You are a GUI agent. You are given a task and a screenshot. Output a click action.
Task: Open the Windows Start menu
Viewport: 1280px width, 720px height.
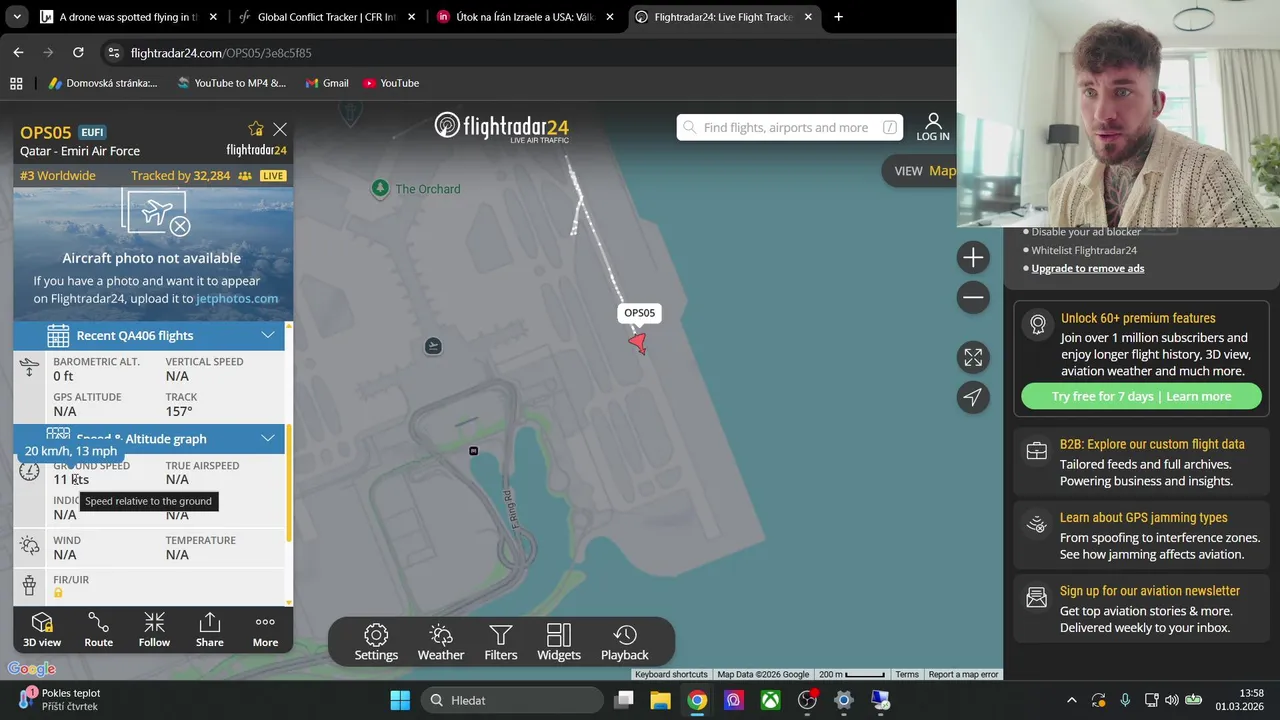[400, 700]
